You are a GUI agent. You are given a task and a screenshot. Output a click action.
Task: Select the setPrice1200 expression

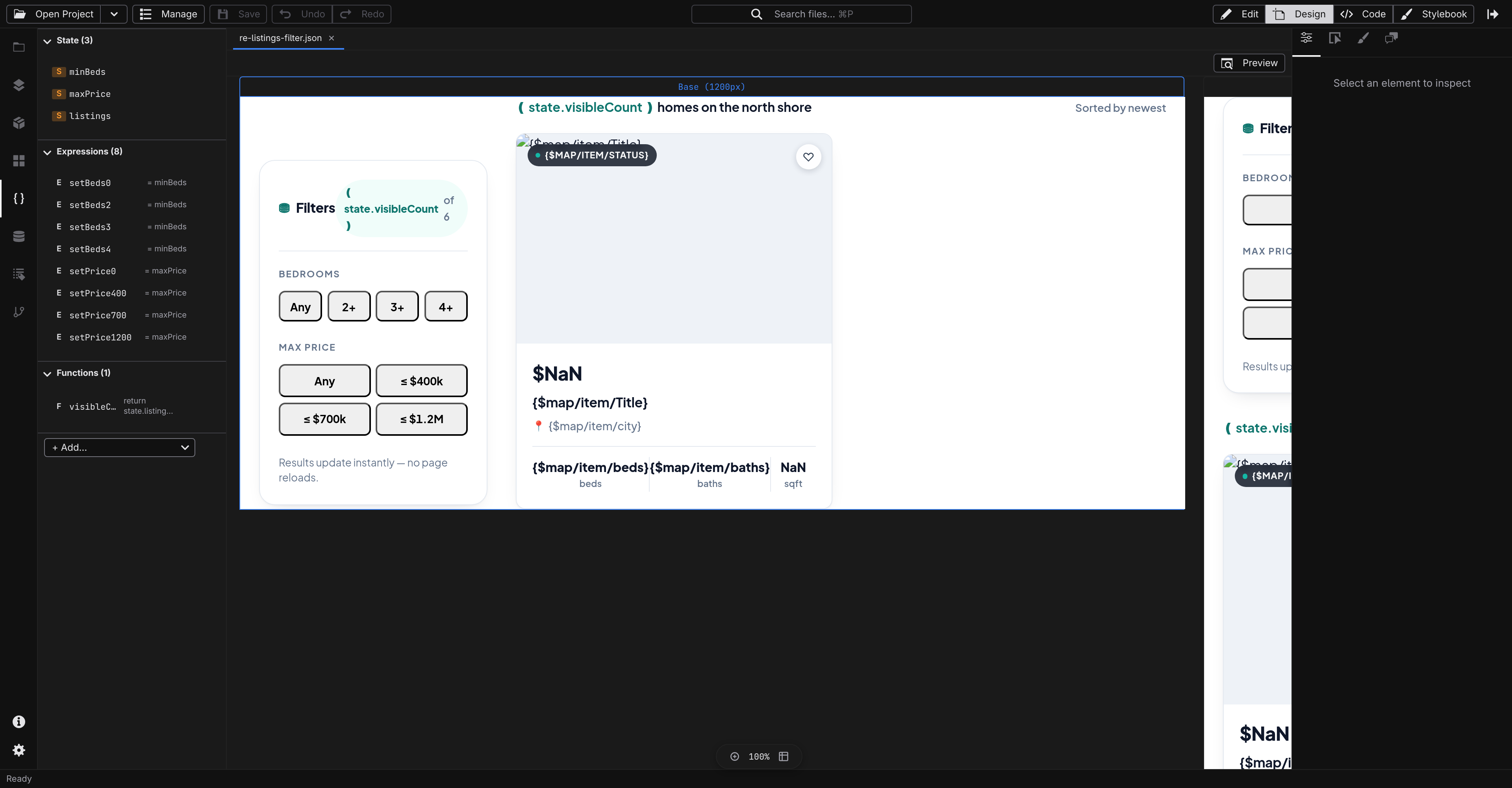(132, 337)
